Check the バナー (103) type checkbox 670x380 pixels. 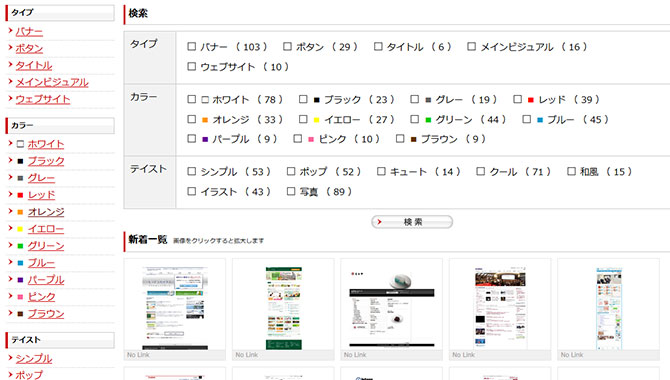pos(191,46)
